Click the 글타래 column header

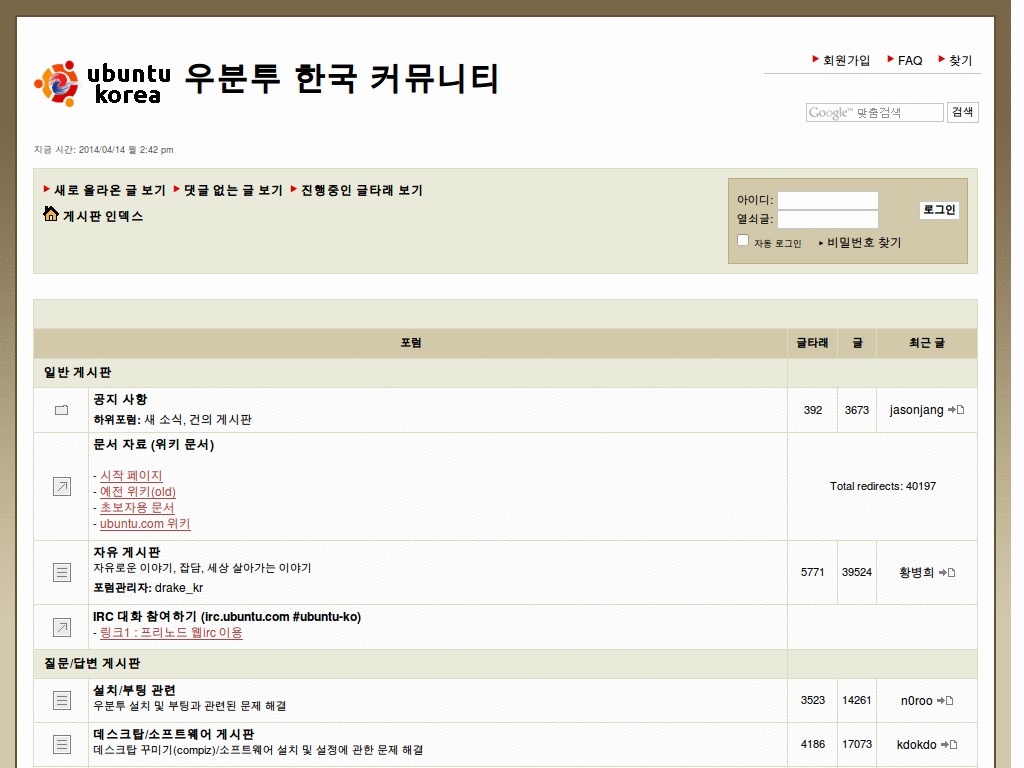click(x=812, y=343)
